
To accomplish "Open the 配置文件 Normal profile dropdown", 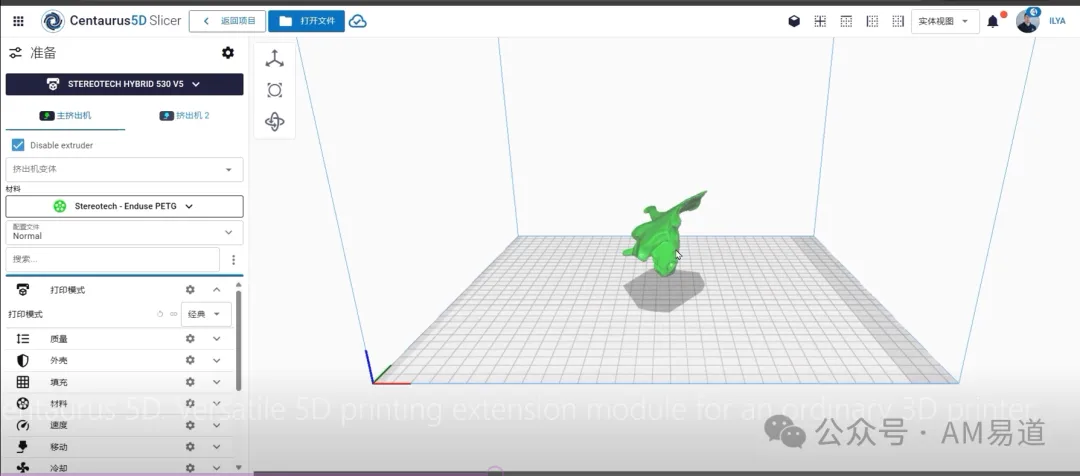I will point(125,232).
